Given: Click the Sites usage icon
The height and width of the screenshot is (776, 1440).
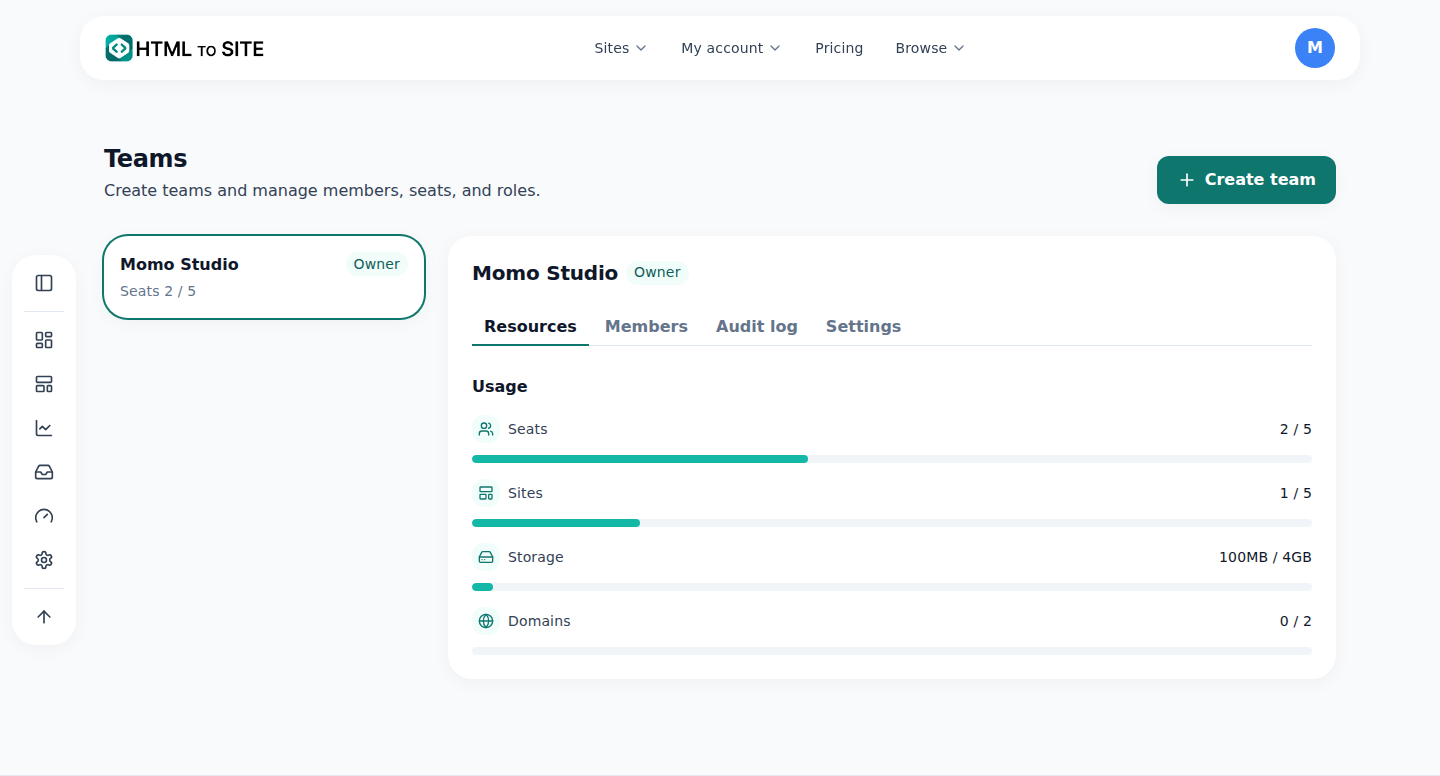Looking at the screenshot, I should (x=486, y=493).
